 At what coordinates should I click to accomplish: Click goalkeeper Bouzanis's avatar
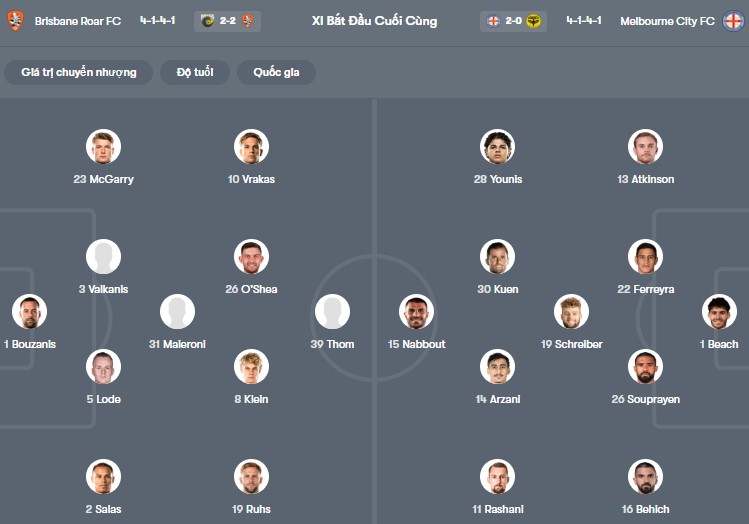(29, 312)
